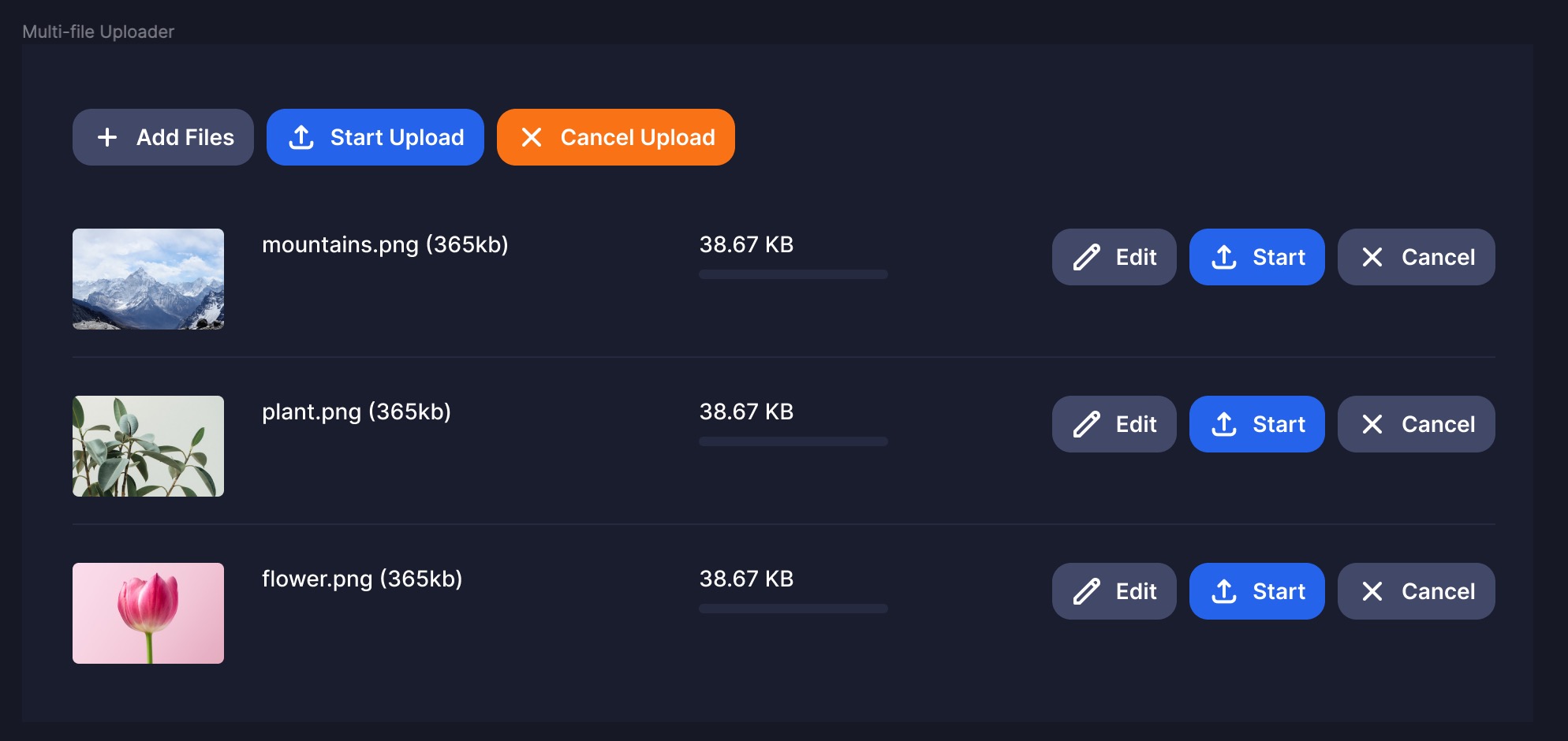Viewport: 1568px width, 741px height.
Task: Click the upload icon on mountains.png Start button
Action: [x=1223, y=256]
